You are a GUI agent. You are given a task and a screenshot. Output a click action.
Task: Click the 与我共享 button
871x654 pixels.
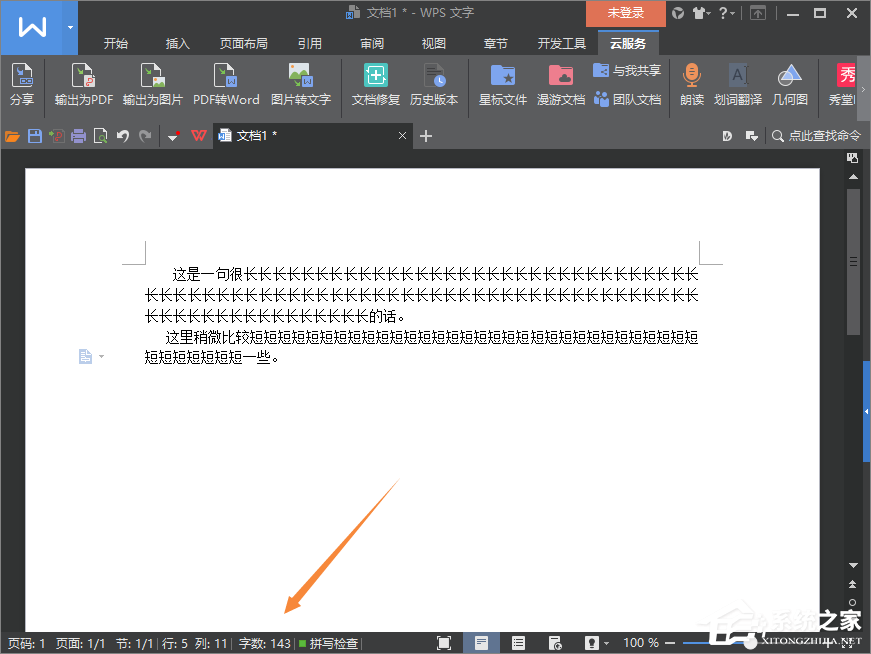(x=627, y=71)
